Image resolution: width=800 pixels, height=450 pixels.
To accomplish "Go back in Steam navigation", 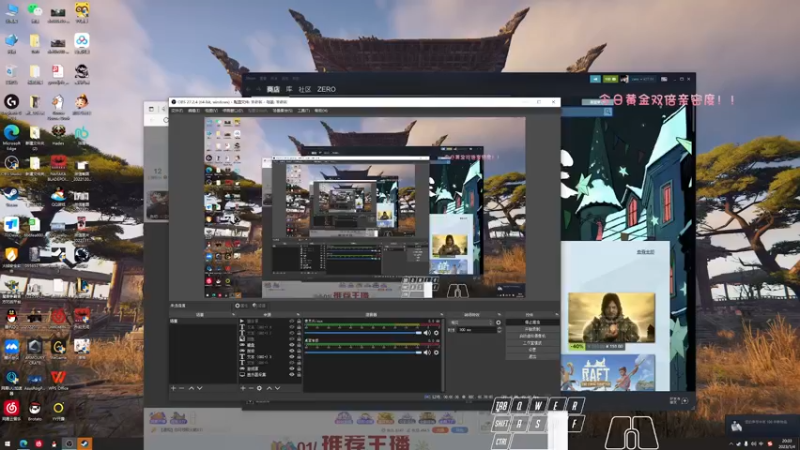I will coord(248,89).
